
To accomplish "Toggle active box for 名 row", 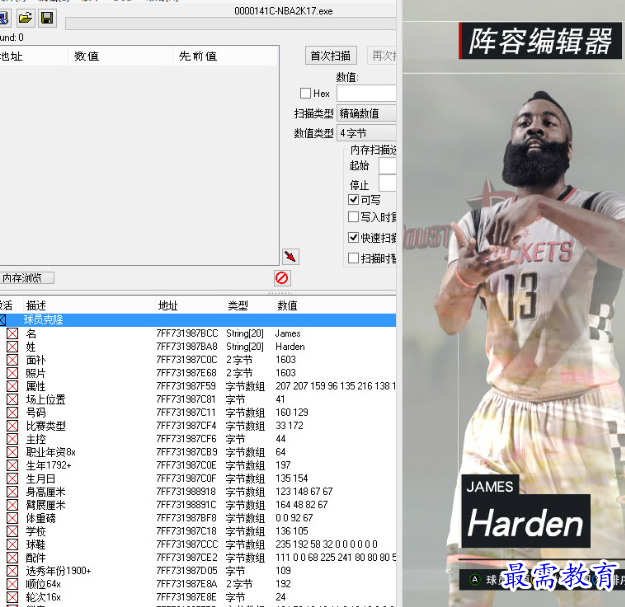I will pyautogui.click(x=12, y=334).
